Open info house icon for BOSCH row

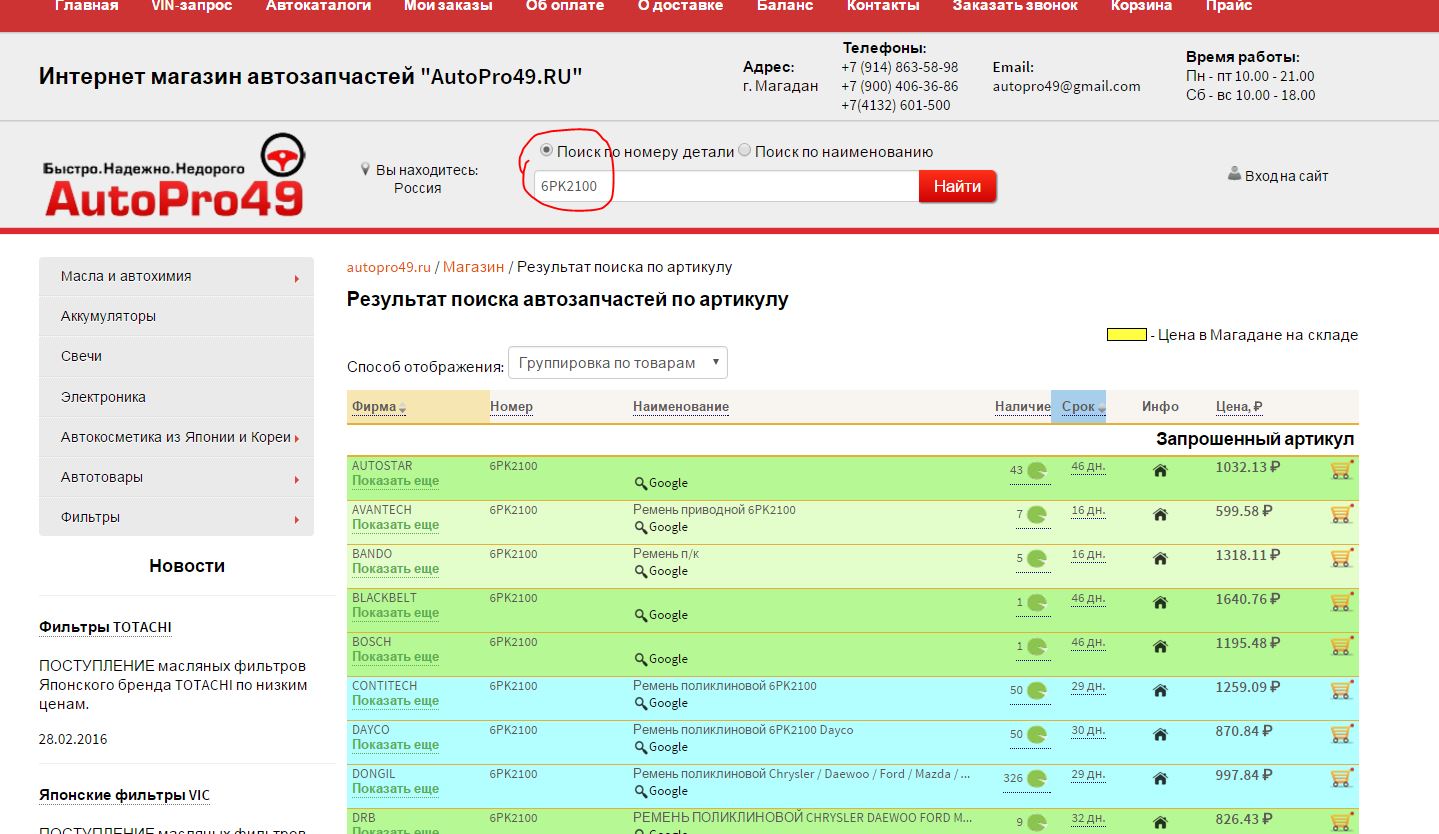click(1160, 647)
